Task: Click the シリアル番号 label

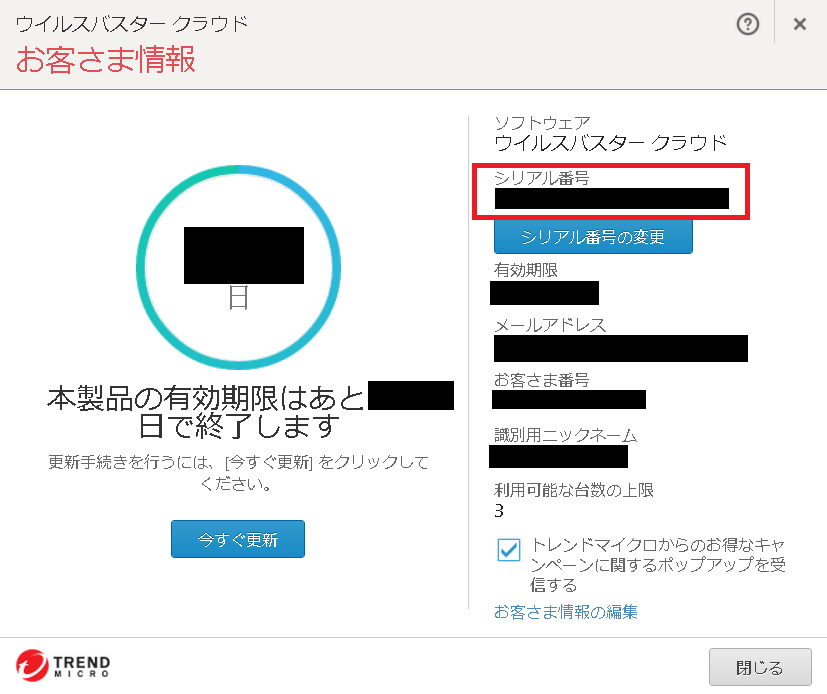Action: pyautogui.click(x=542, y=178)
